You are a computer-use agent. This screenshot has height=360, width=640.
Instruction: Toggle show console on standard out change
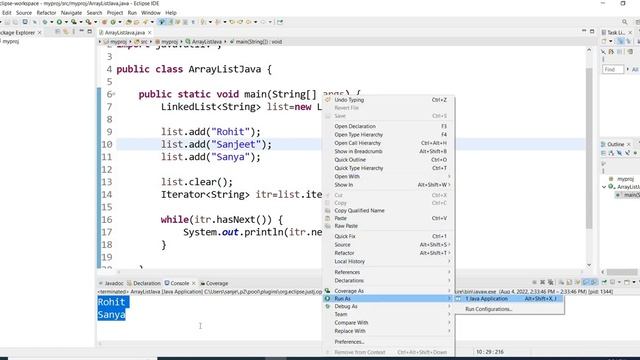586,282
